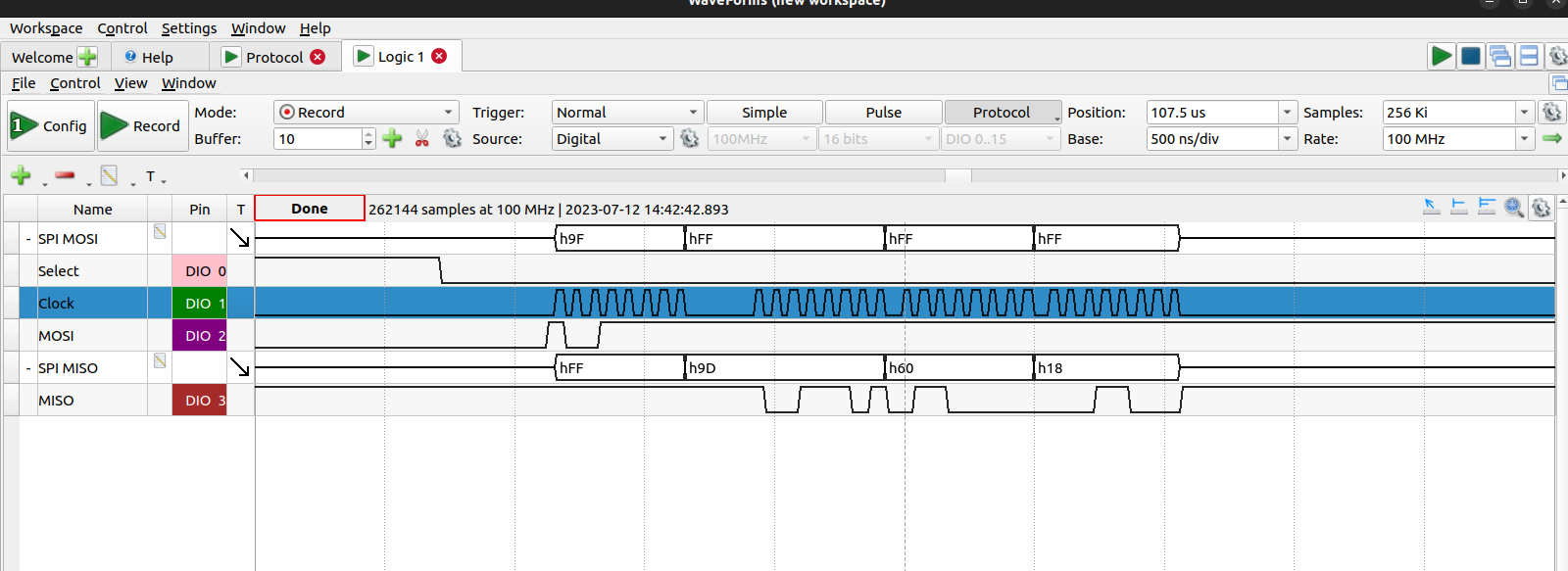Click SPI MISO trigger arrow cell
This screenshot has width=1568, height=571.
click(x=240, y=367)
